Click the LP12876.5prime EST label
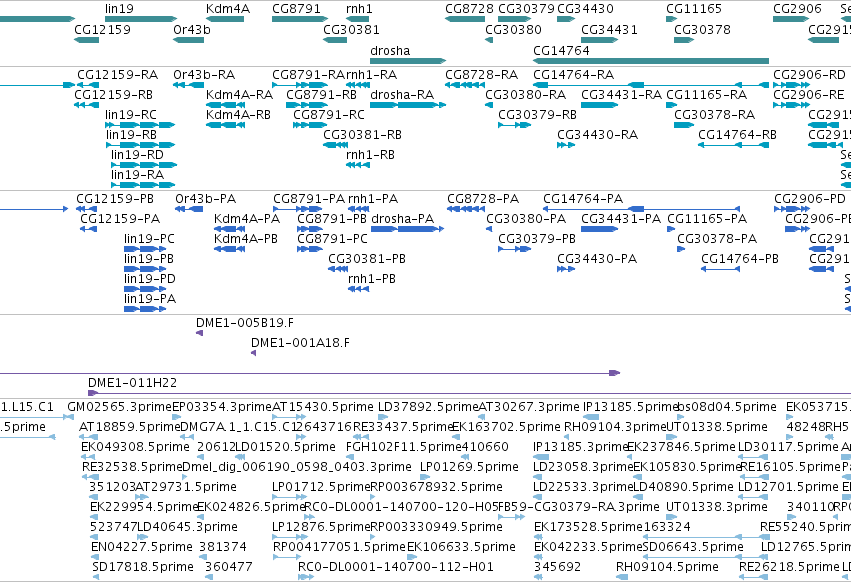This screenshot has height=582, width=851. 321,527
